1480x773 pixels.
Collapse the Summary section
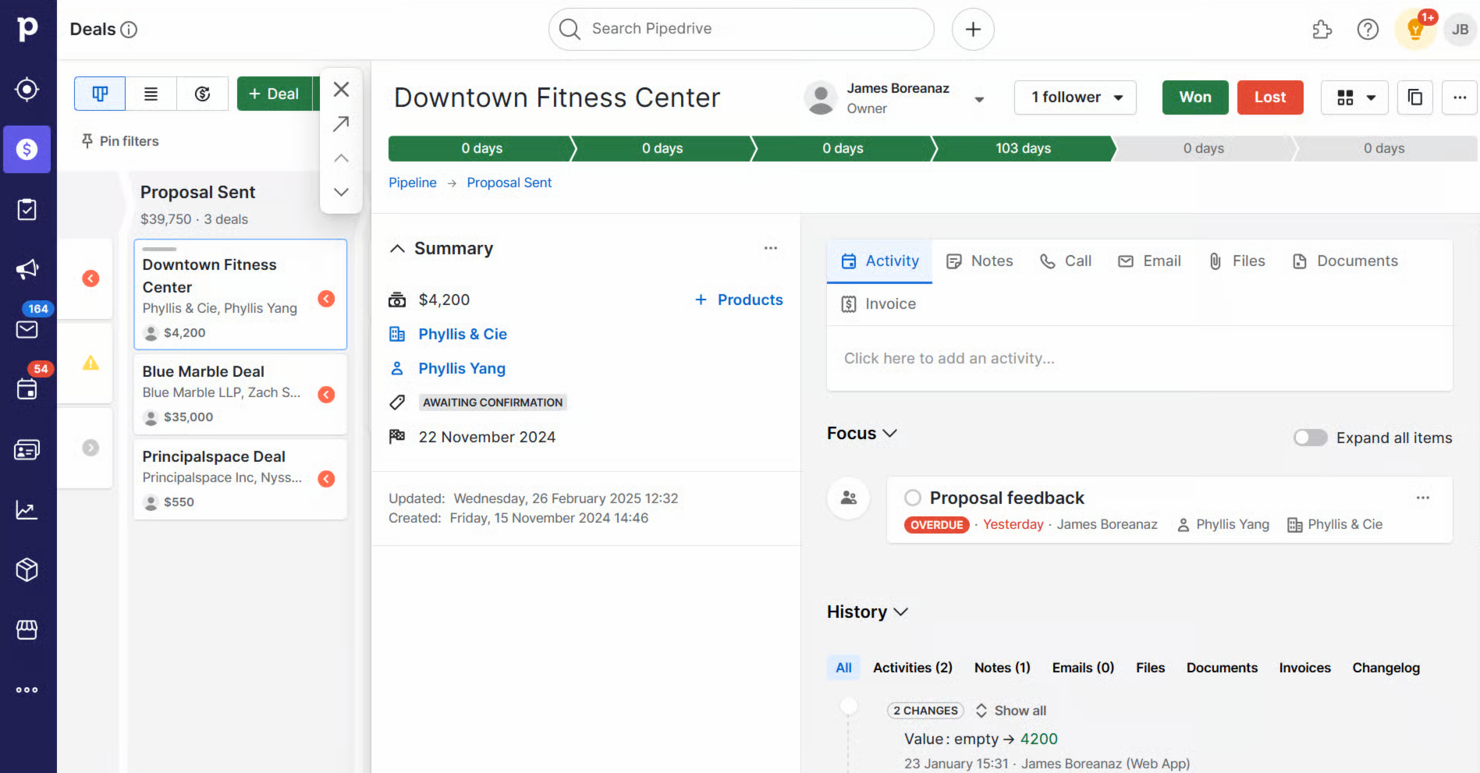397,248
